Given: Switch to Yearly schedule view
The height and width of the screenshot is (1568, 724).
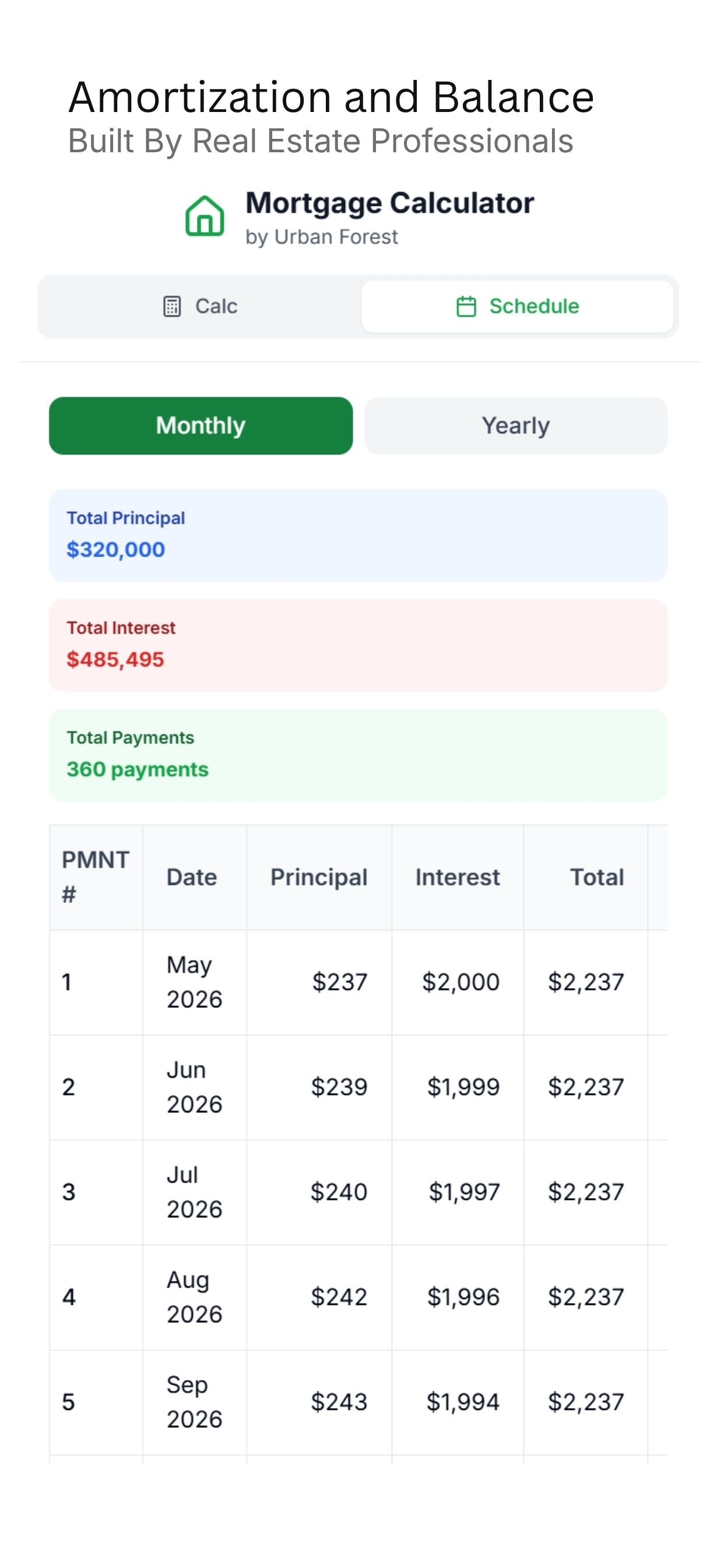Looking at the screenshot, I should [x=515, y=425].
